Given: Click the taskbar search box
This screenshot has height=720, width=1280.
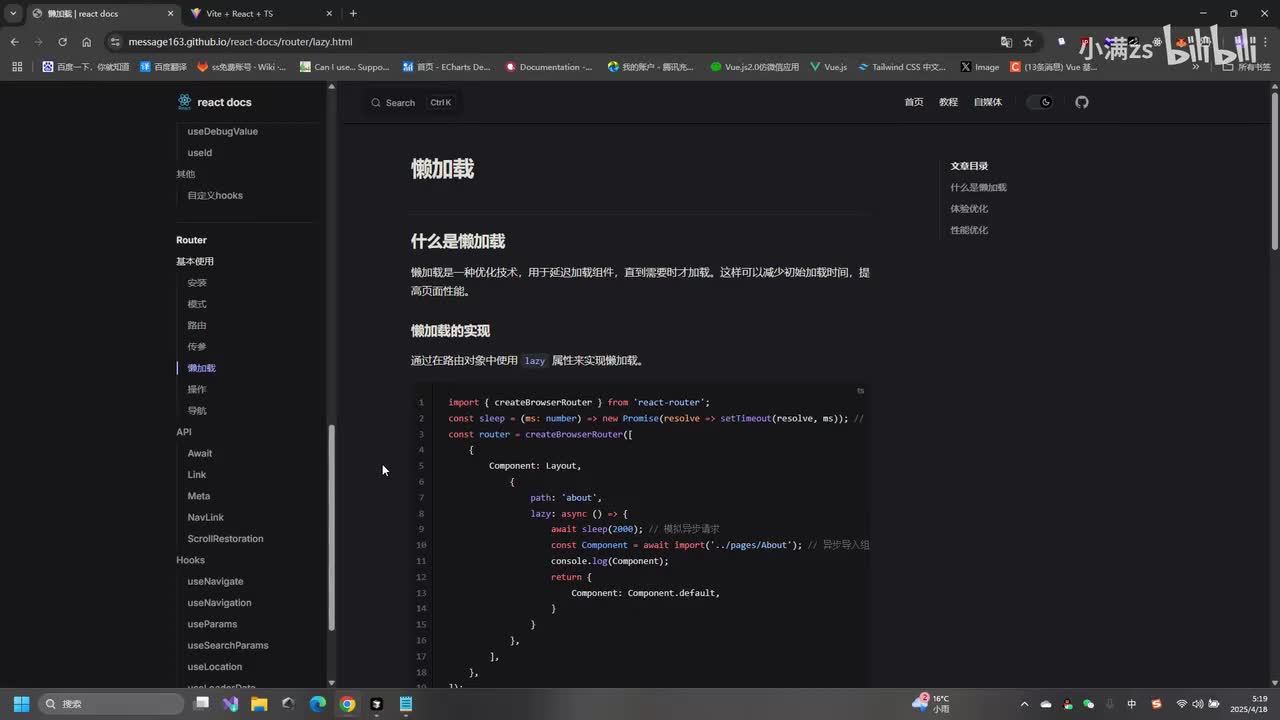Looking at the screenshot, I should coord(111,704).
